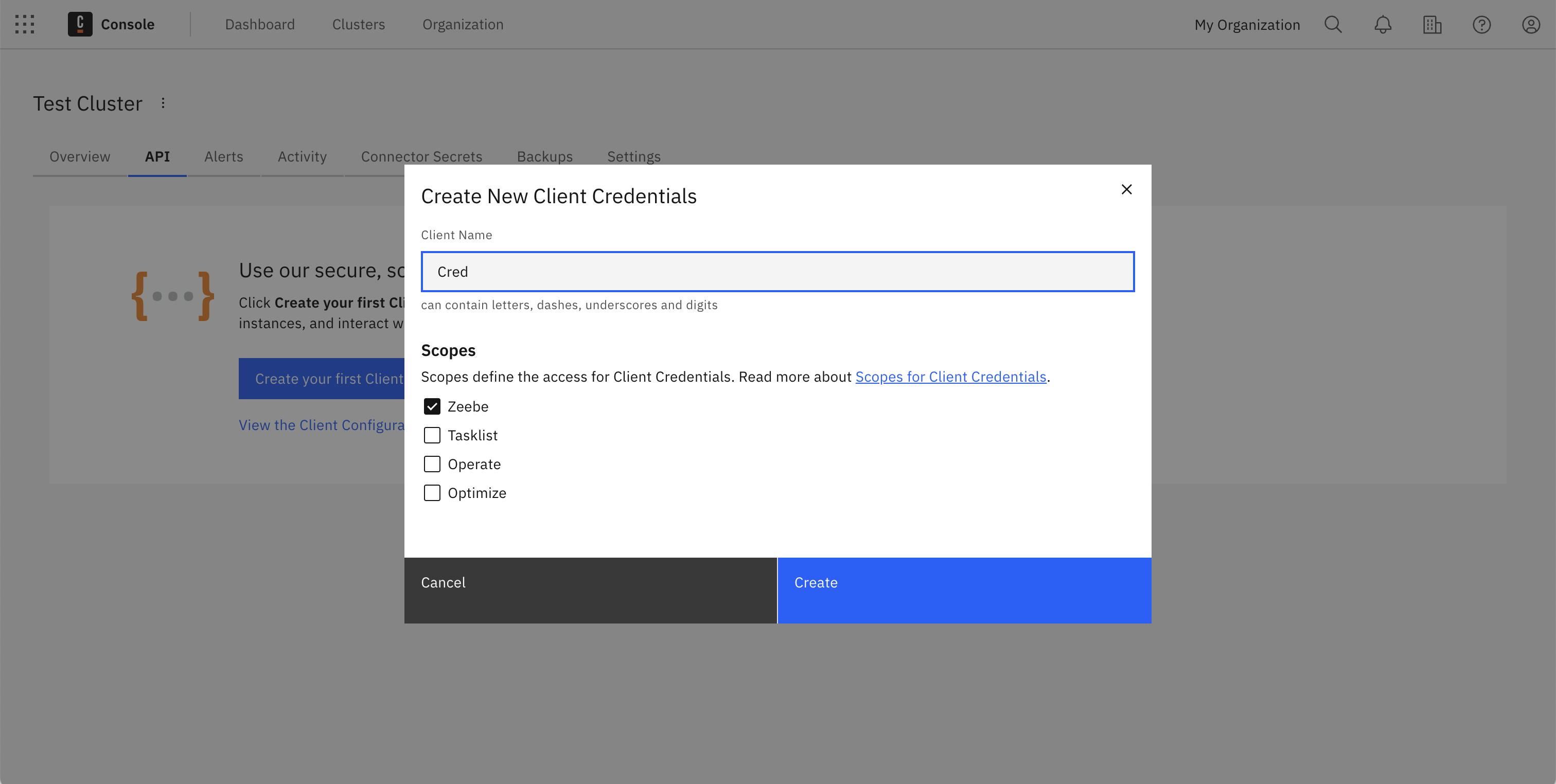Open the user profile menu
The height and width of the screenshot is (784, 1556).
(x=1531, y=24)
